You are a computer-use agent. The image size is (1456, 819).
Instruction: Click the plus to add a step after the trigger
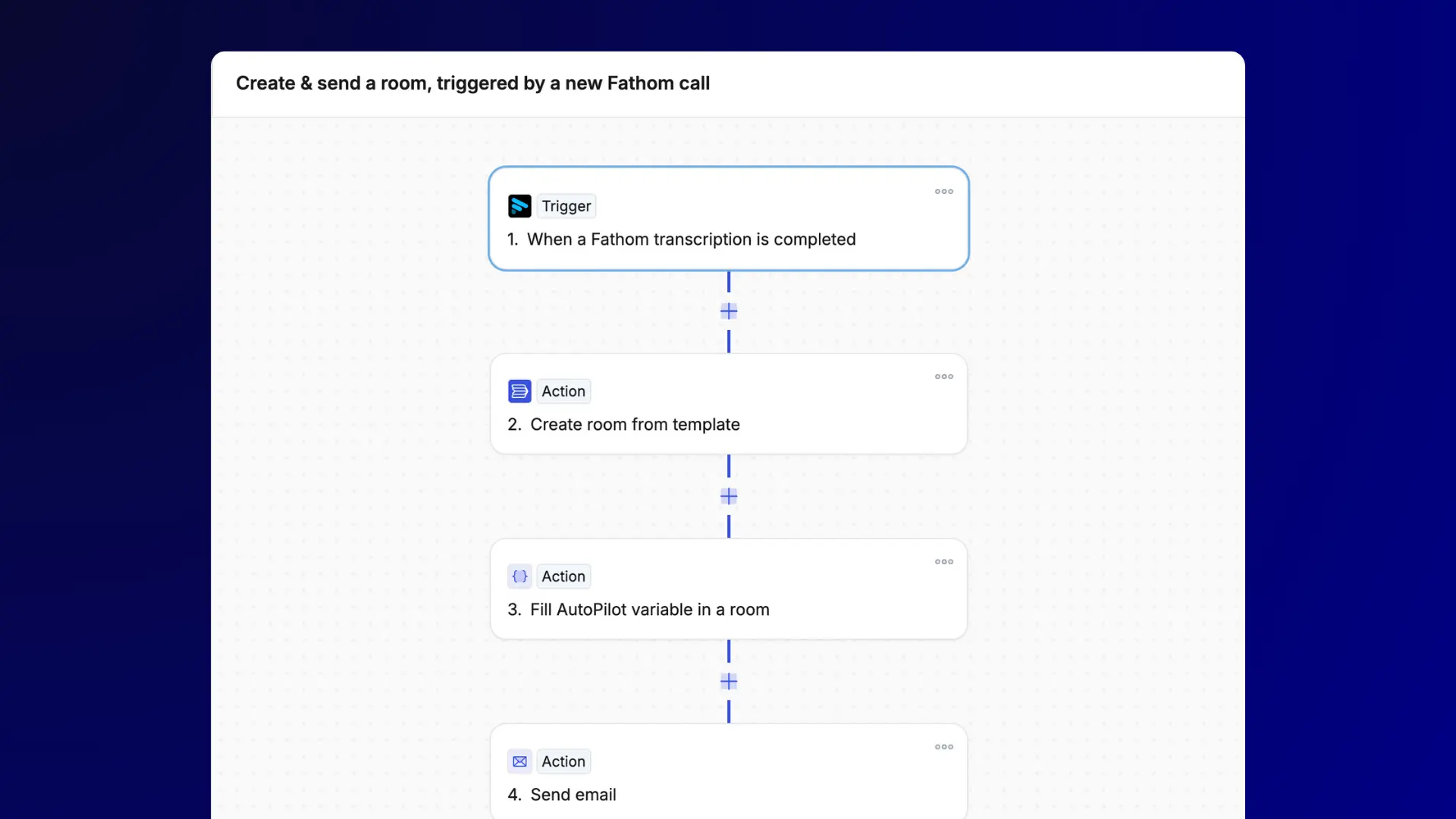point(728,310)
